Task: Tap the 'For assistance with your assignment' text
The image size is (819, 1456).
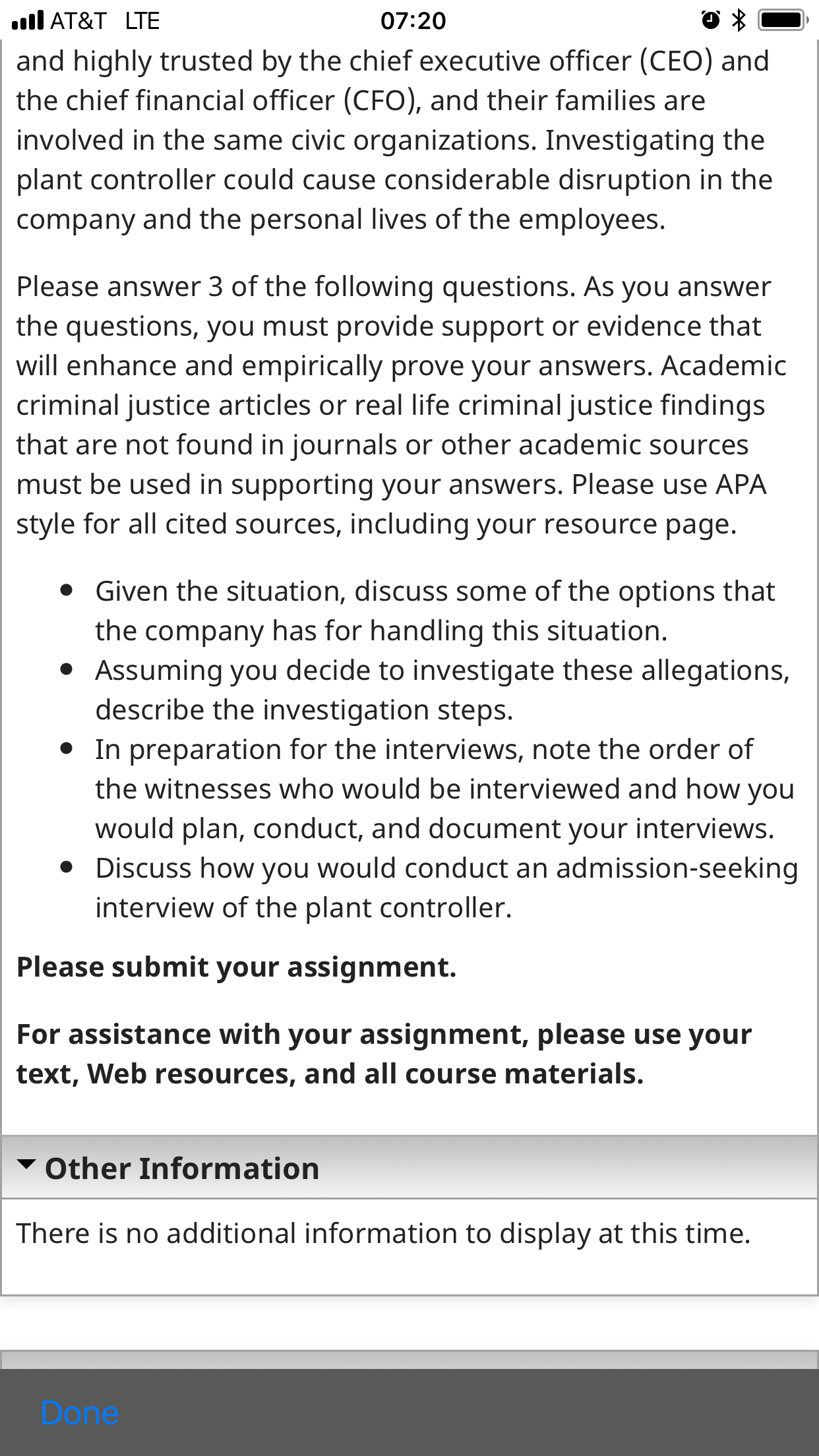Action: (x=384, y=1054)
